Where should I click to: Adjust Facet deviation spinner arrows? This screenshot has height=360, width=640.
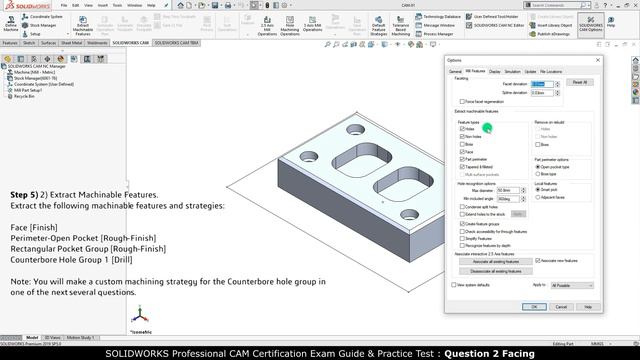[x=557, y=84]
